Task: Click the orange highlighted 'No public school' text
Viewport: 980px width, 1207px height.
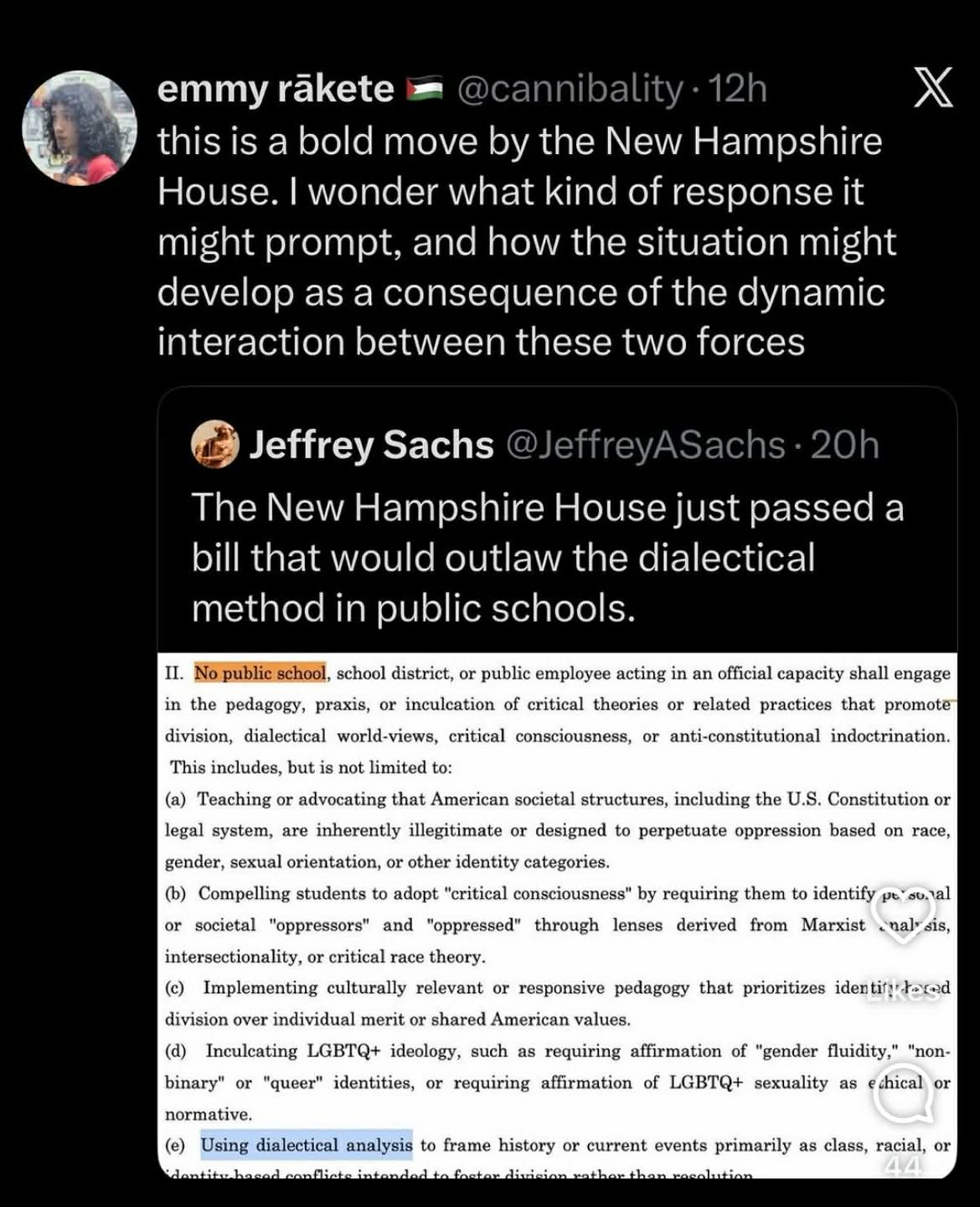Action: pyautogui.click(x=260, y=673)
